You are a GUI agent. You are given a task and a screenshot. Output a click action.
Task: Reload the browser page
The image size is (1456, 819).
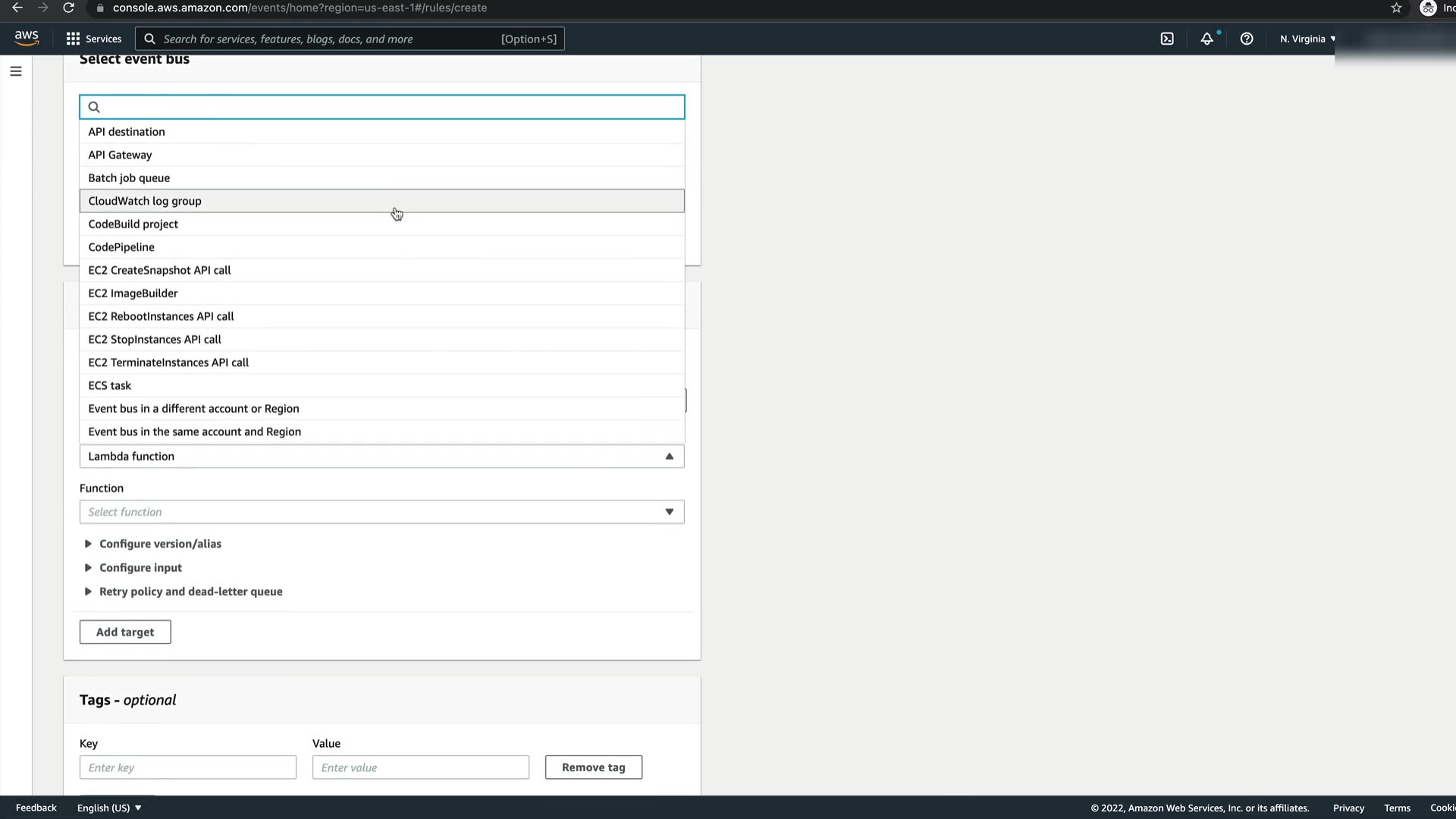68,8
